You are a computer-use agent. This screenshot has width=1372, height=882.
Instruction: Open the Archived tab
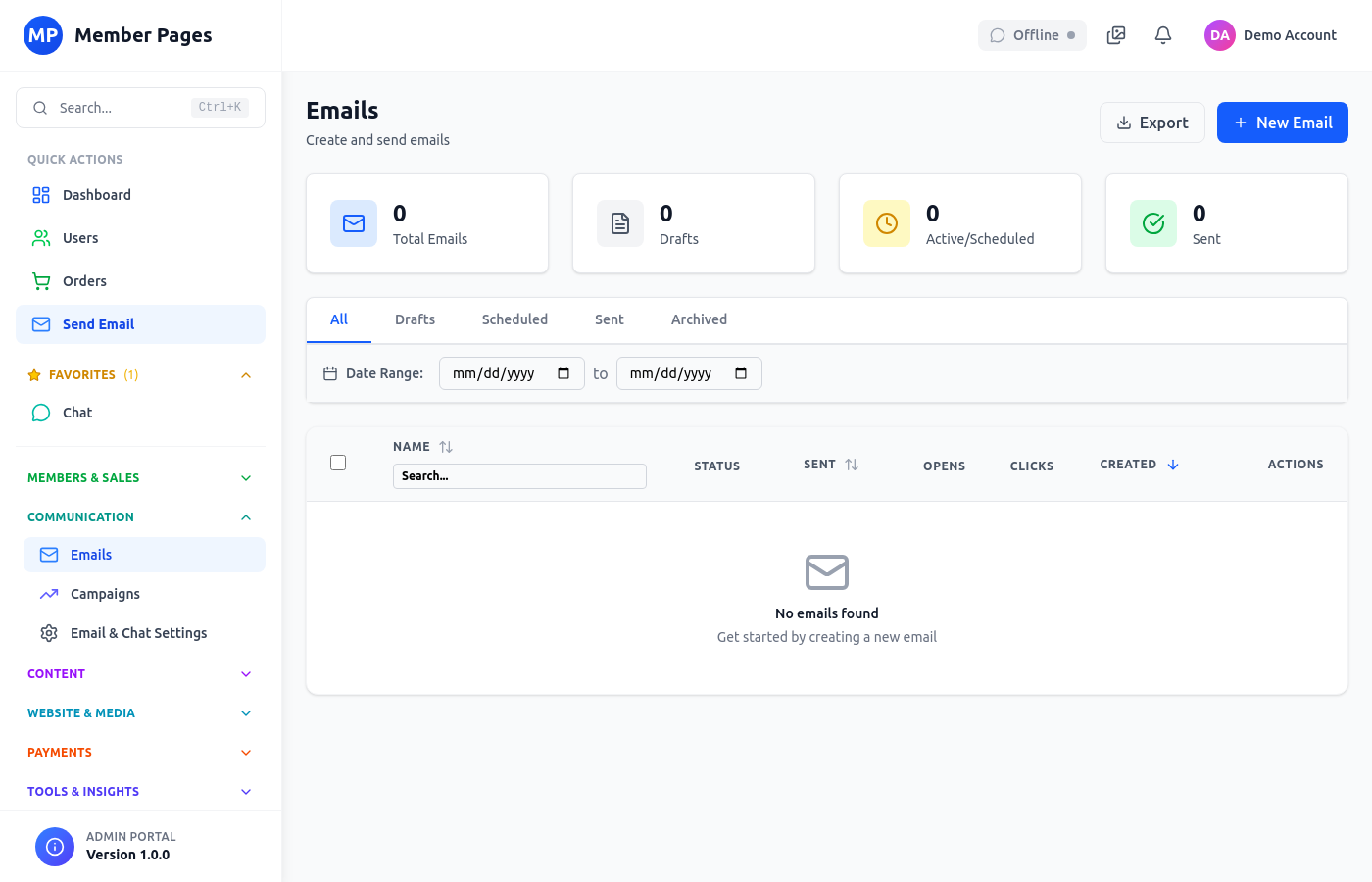699,319
